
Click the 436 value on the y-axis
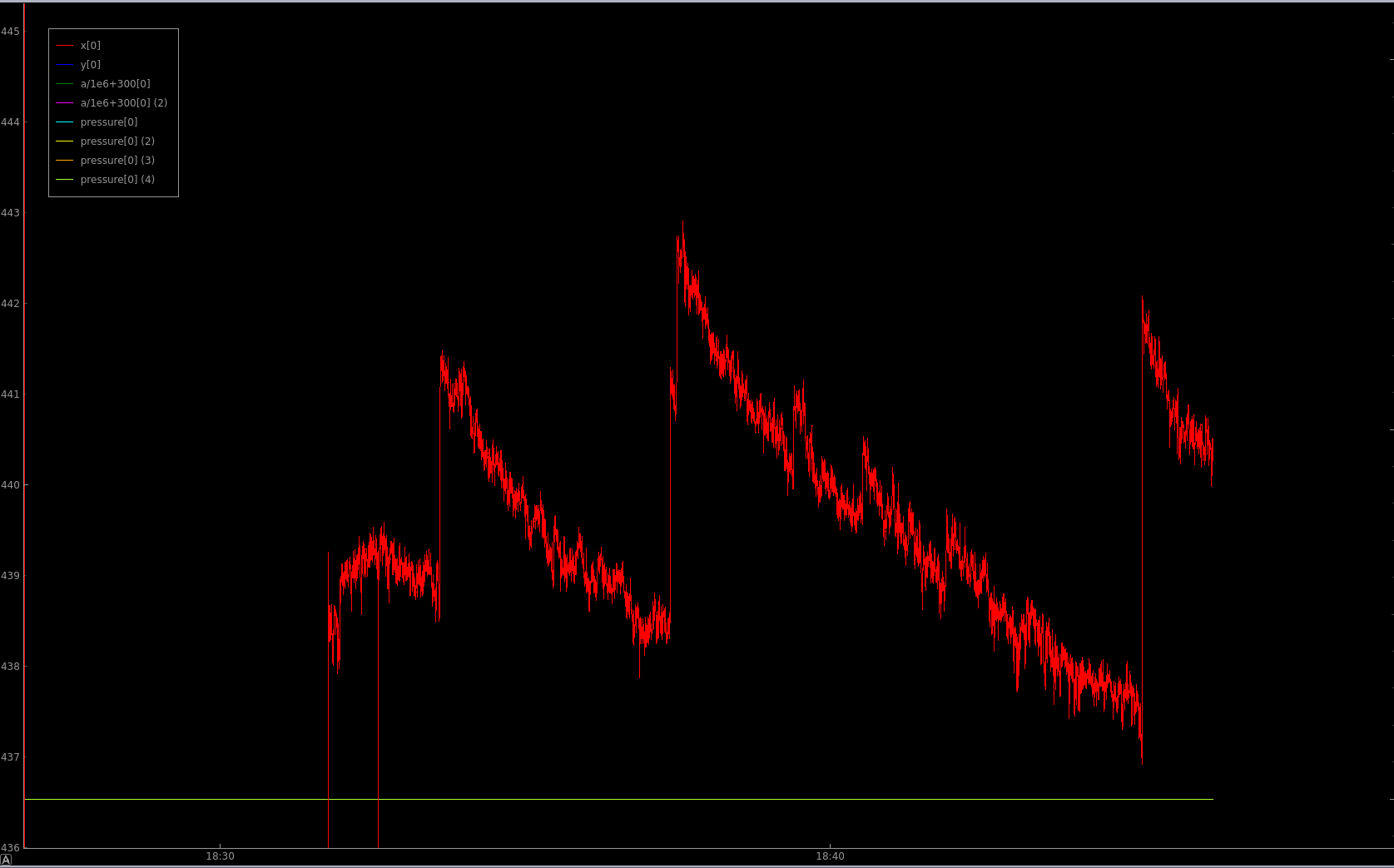click(x=10, y=848)
